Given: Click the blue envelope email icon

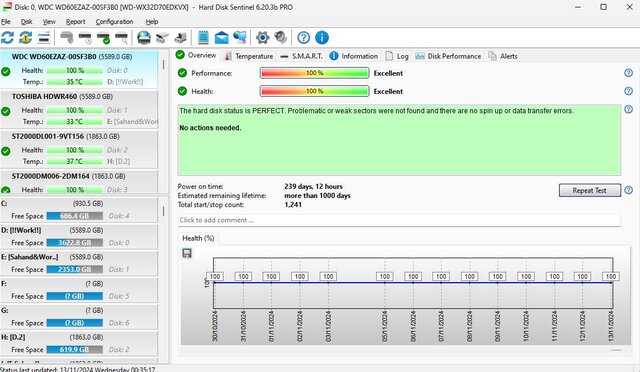Looking at the screenshot, I should [x=222, y=38].
